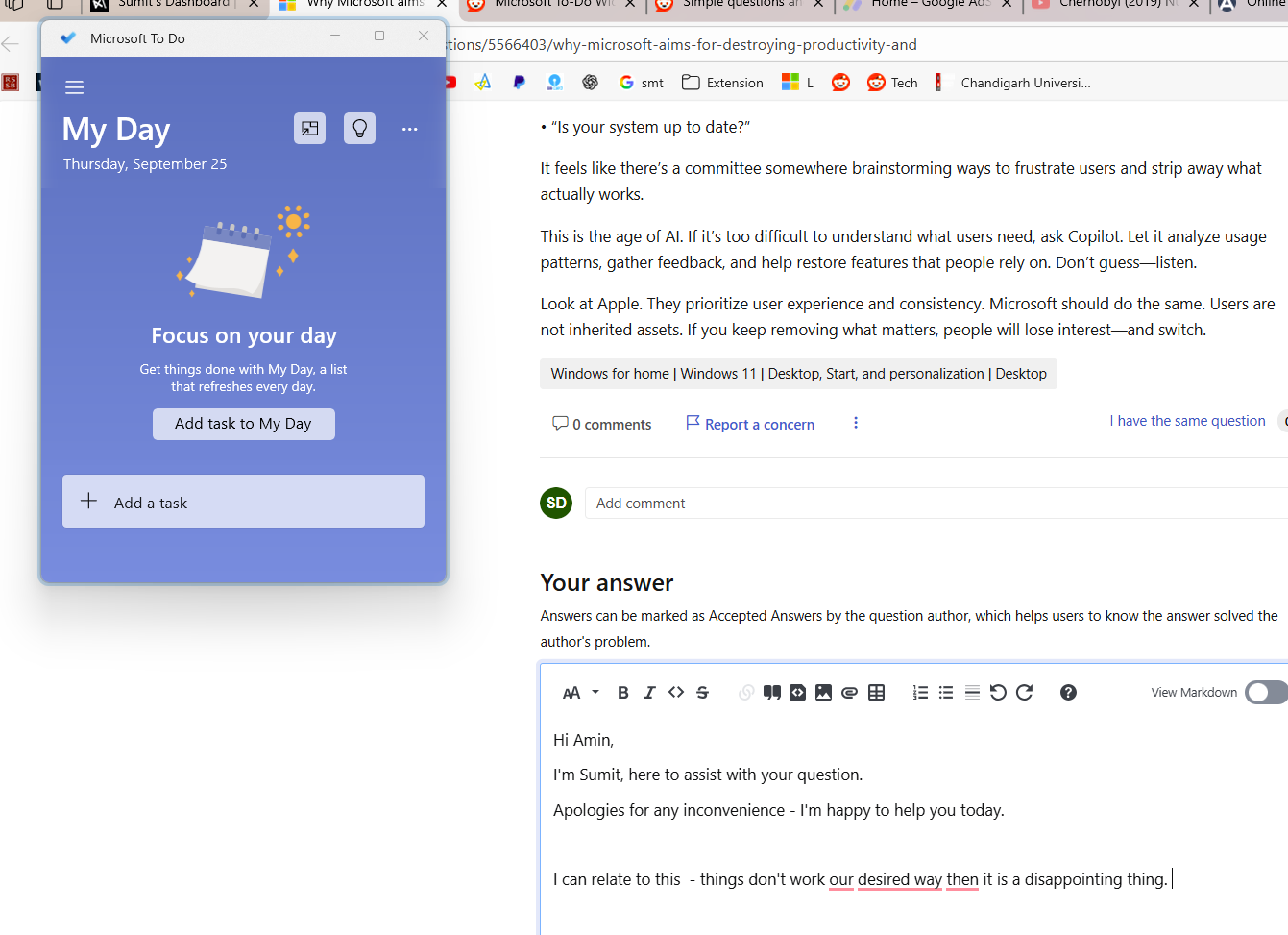Undo last edit in answer editor

[998, 693]
